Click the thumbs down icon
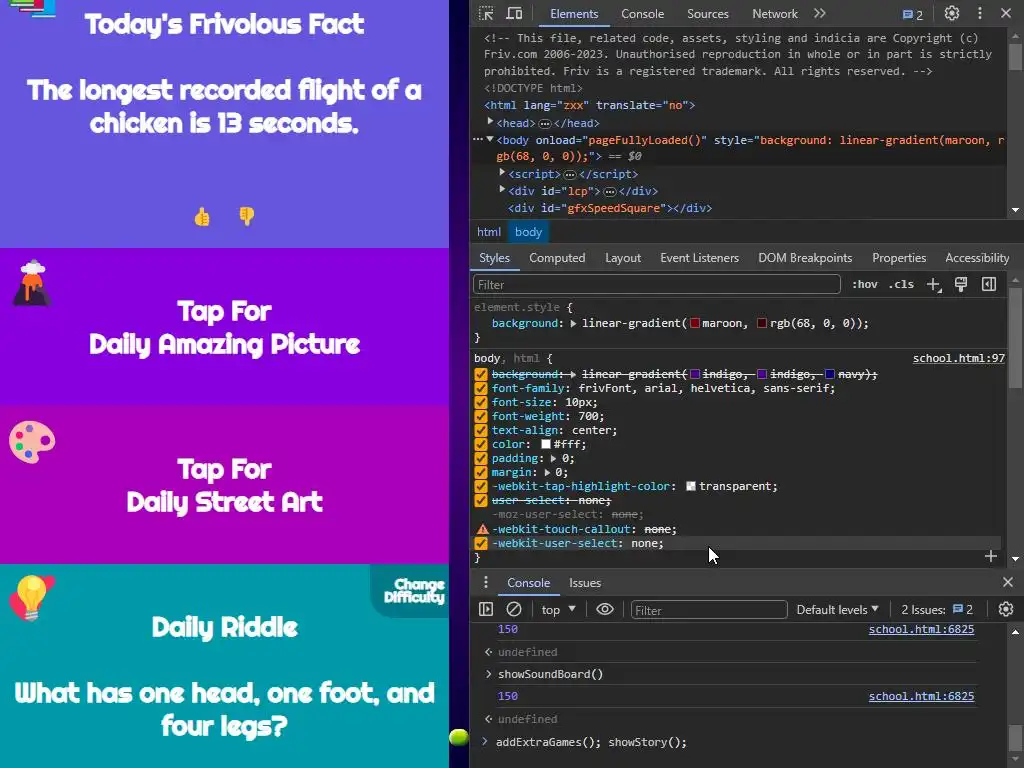Image resolution: width=1024 pixels, height=768 pixels. point(246,216)
